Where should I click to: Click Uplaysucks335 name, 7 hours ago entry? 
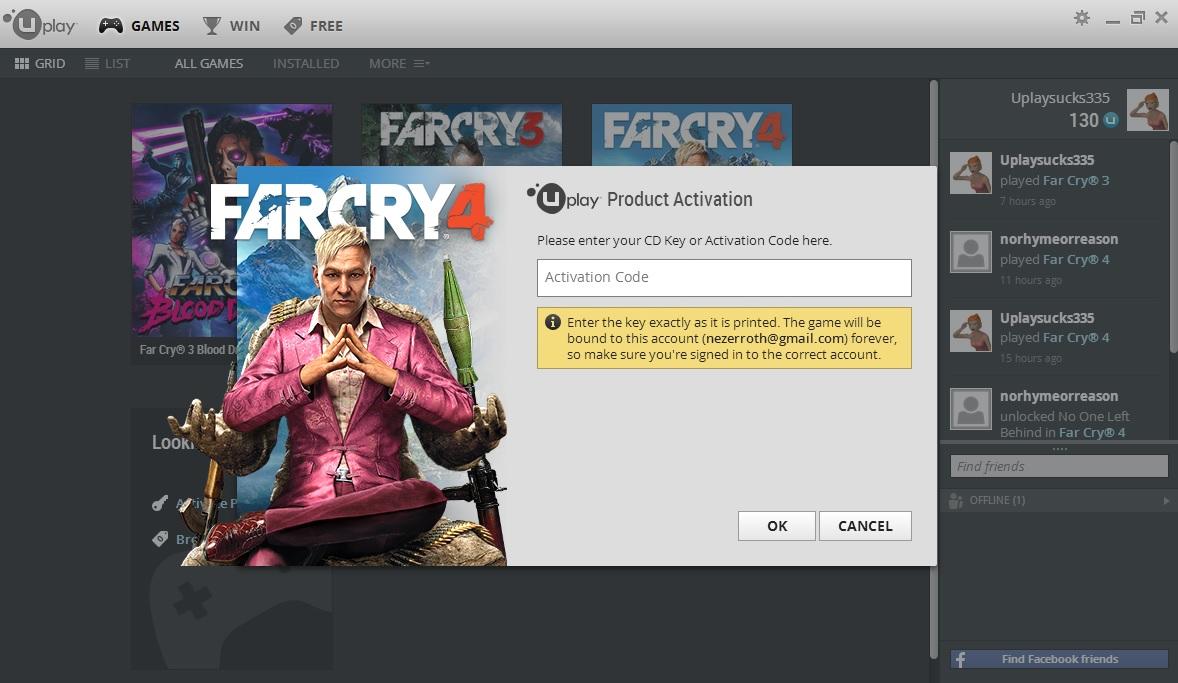click(1047, 160)
